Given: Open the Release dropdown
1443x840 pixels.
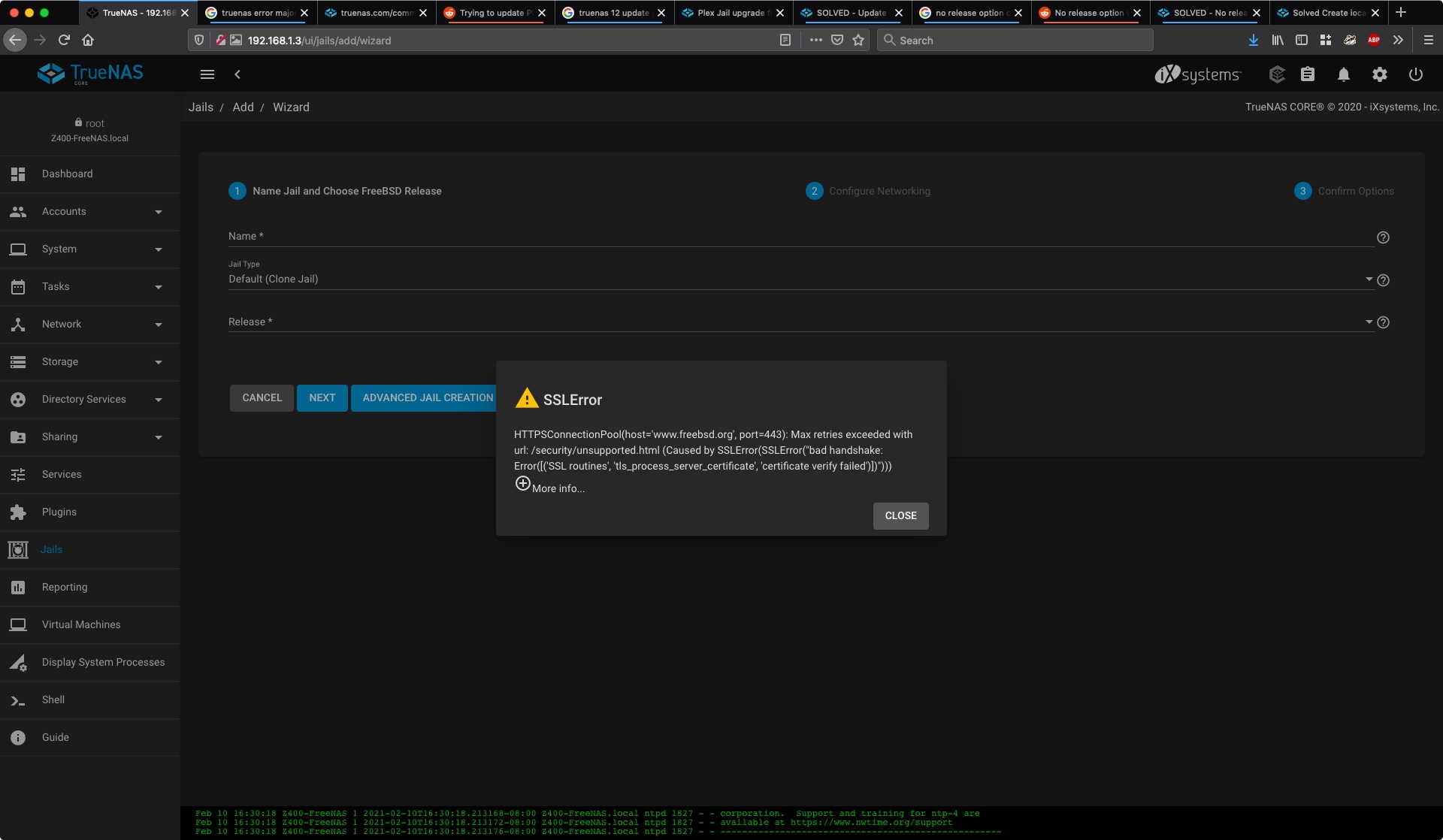Looking at the screenshot, I should (800, 322).
